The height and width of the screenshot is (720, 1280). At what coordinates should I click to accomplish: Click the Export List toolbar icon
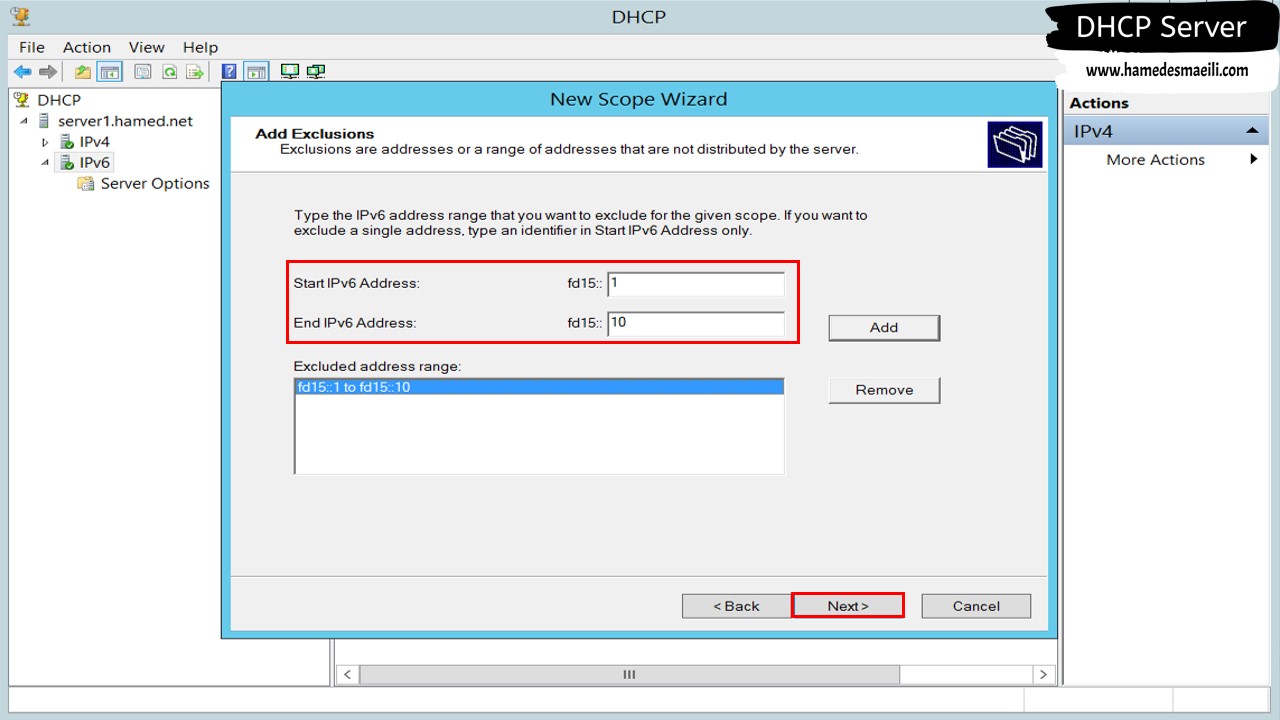click(195, 72)
